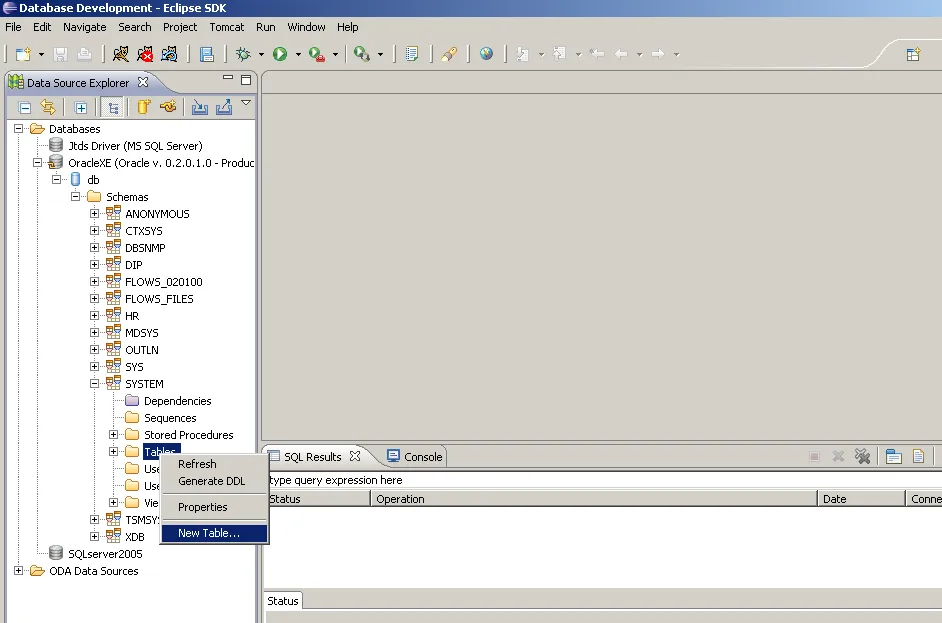Click the Open Perspective icon at top right
Screen dimensions: 942x623
click(x=913, y=54)
